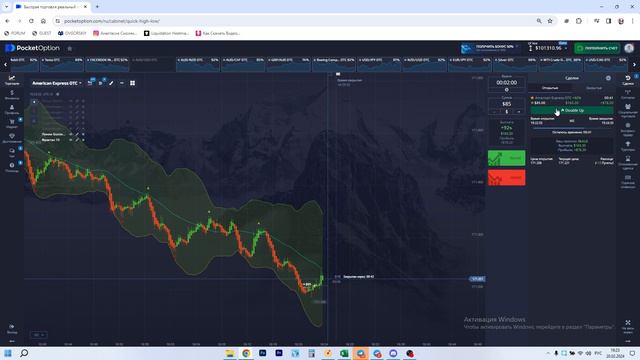Open Windows Start menu
This screenshot has width=640, height=360.
click(x=8, y=353)
